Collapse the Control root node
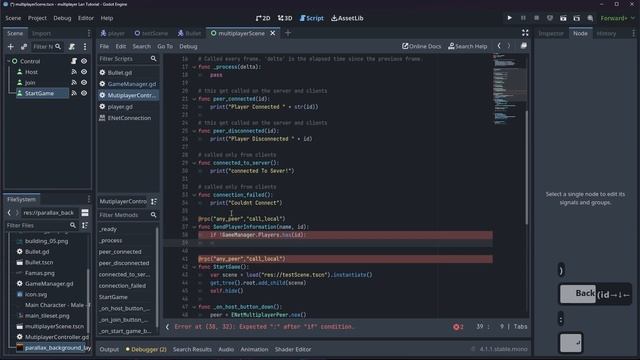This screenshot has width=640, height=360. pos(8,61)
